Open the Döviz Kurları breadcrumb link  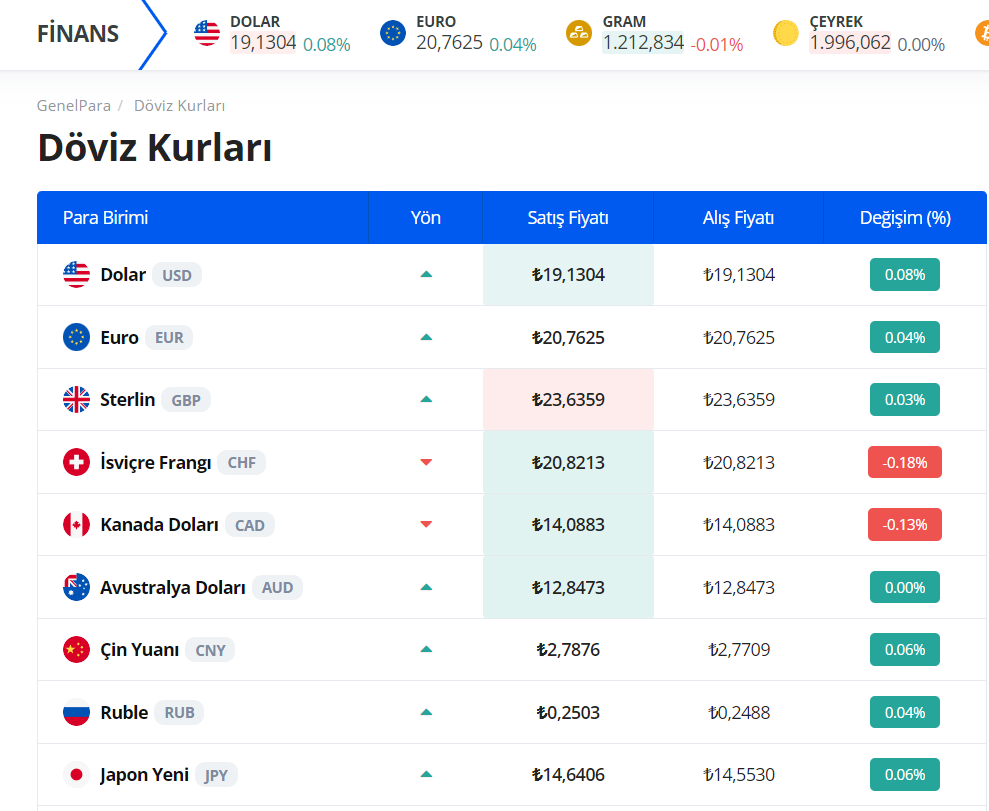179,105
